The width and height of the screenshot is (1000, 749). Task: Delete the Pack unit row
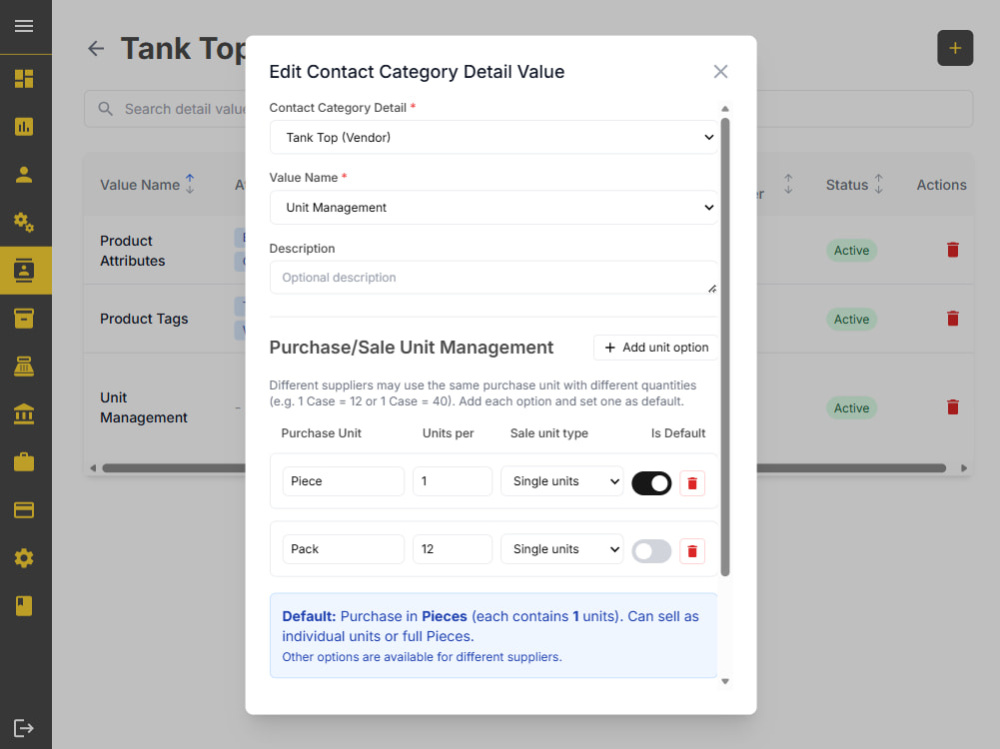692,551
